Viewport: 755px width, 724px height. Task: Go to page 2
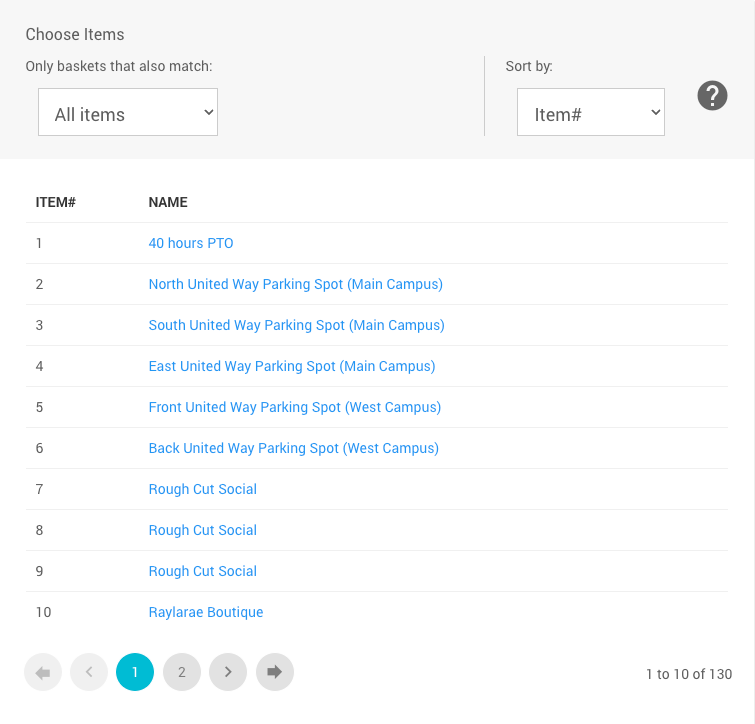(x=182, y=673)
